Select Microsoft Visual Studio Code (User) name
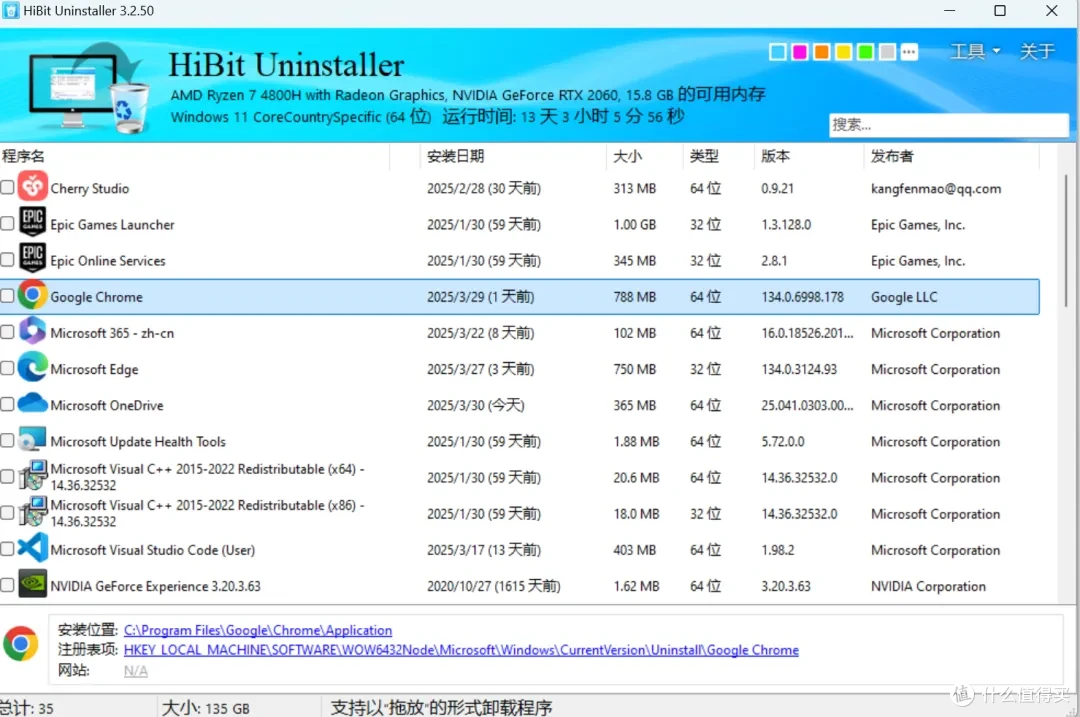This screenshot has width=1080, height=717. tap(152, 550)
